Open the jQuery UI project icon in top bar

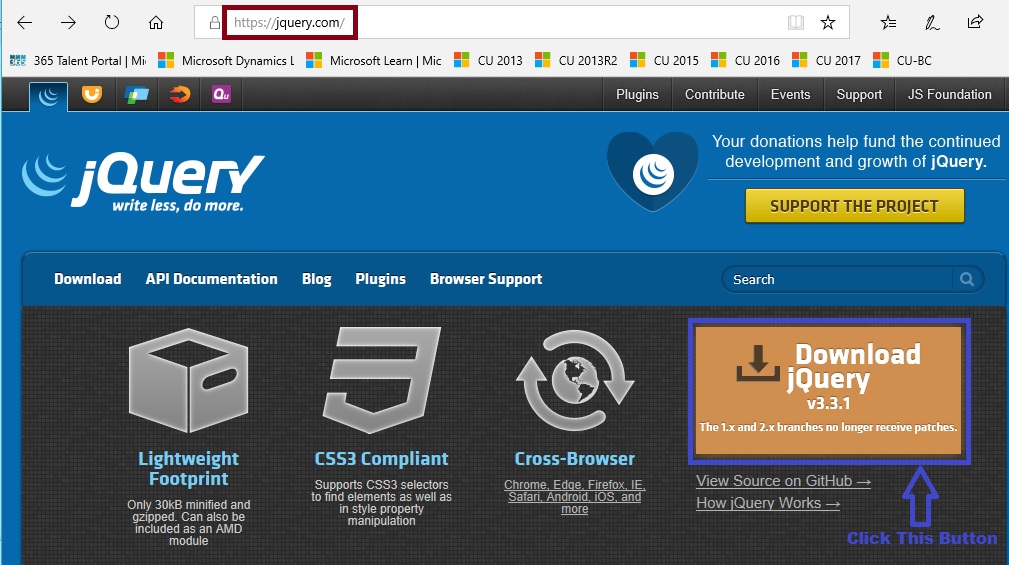coord(92,95)
